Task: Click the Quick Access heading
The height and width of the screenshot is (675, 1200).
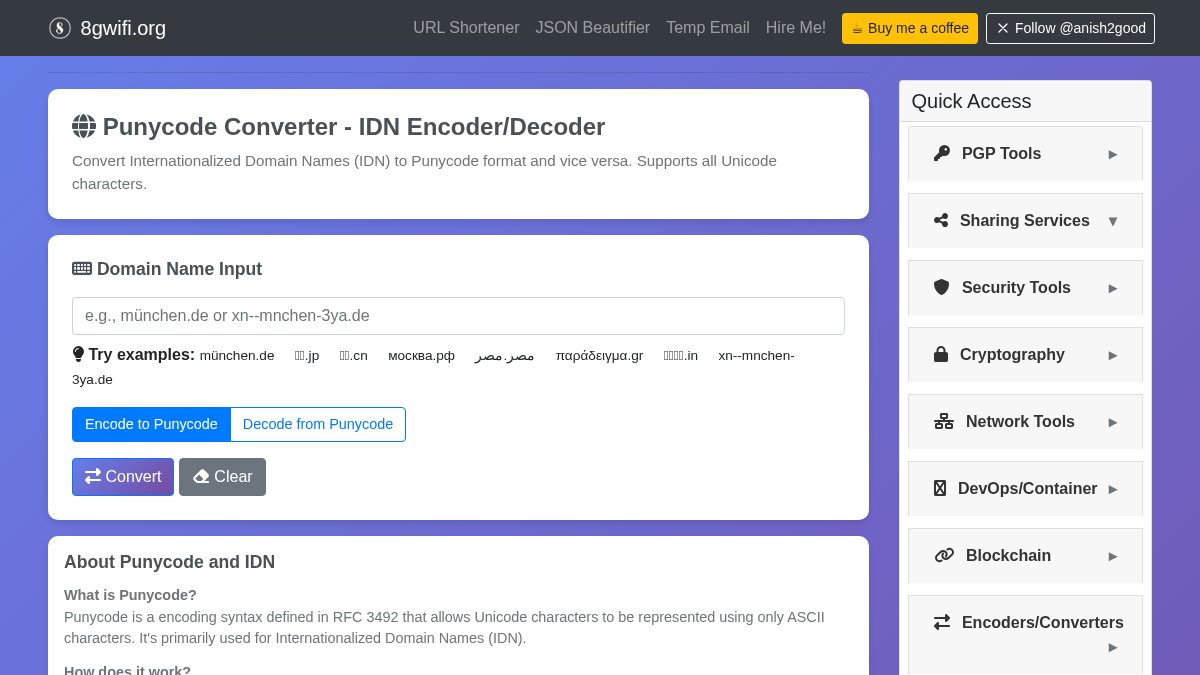Action: pos(971,101)
